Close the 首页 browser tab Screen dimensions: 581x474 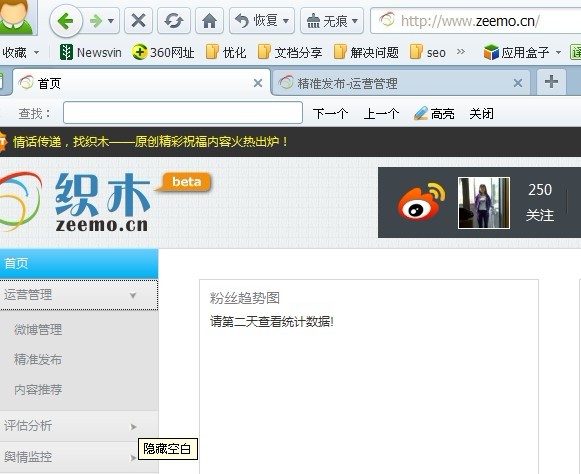[258, 83]
